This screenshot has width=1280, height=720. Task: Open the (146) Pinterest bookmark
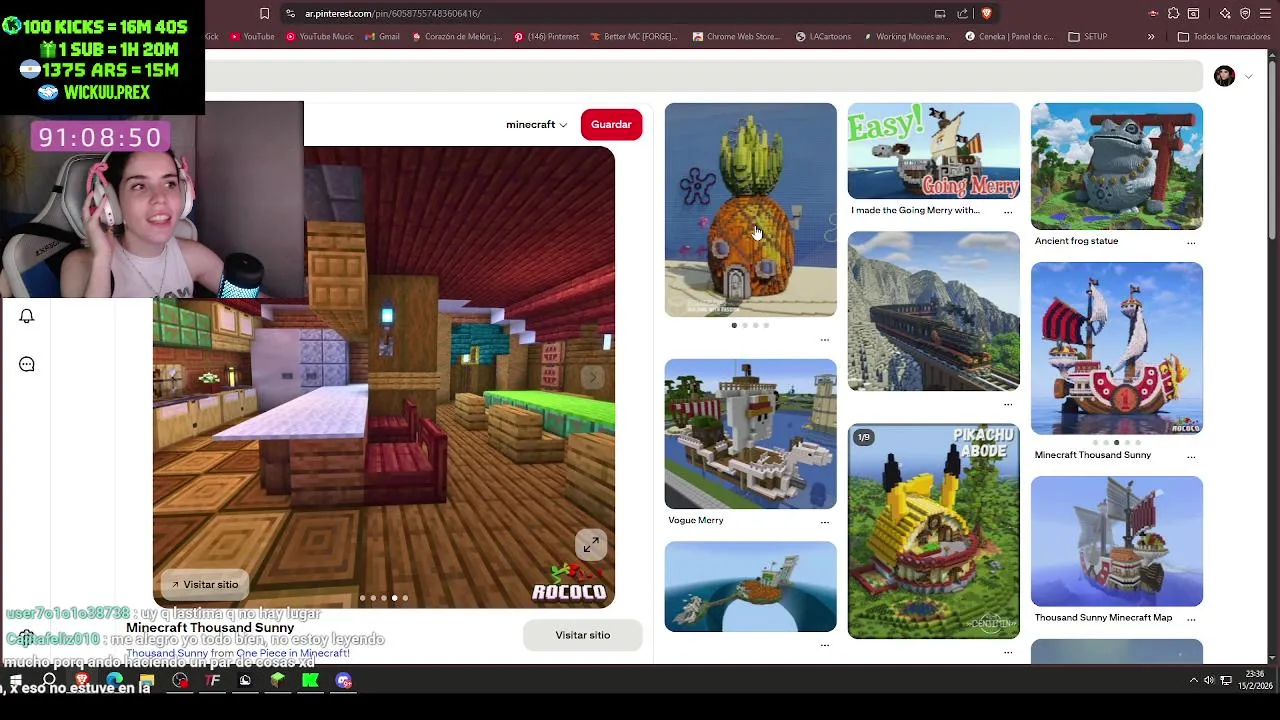click(546, 37)
